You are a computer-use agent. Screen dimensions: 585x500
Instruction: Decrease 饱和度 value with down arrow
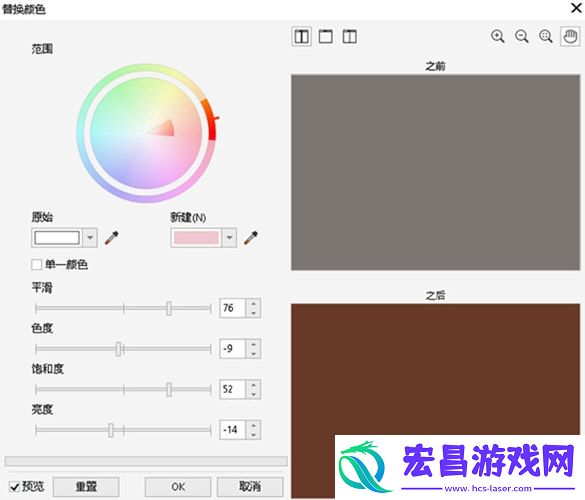tap(253, 394)
